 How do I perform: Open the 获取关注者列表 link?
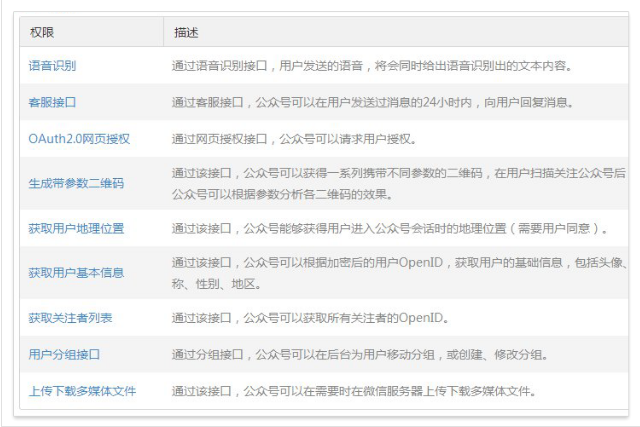(70, 318)
